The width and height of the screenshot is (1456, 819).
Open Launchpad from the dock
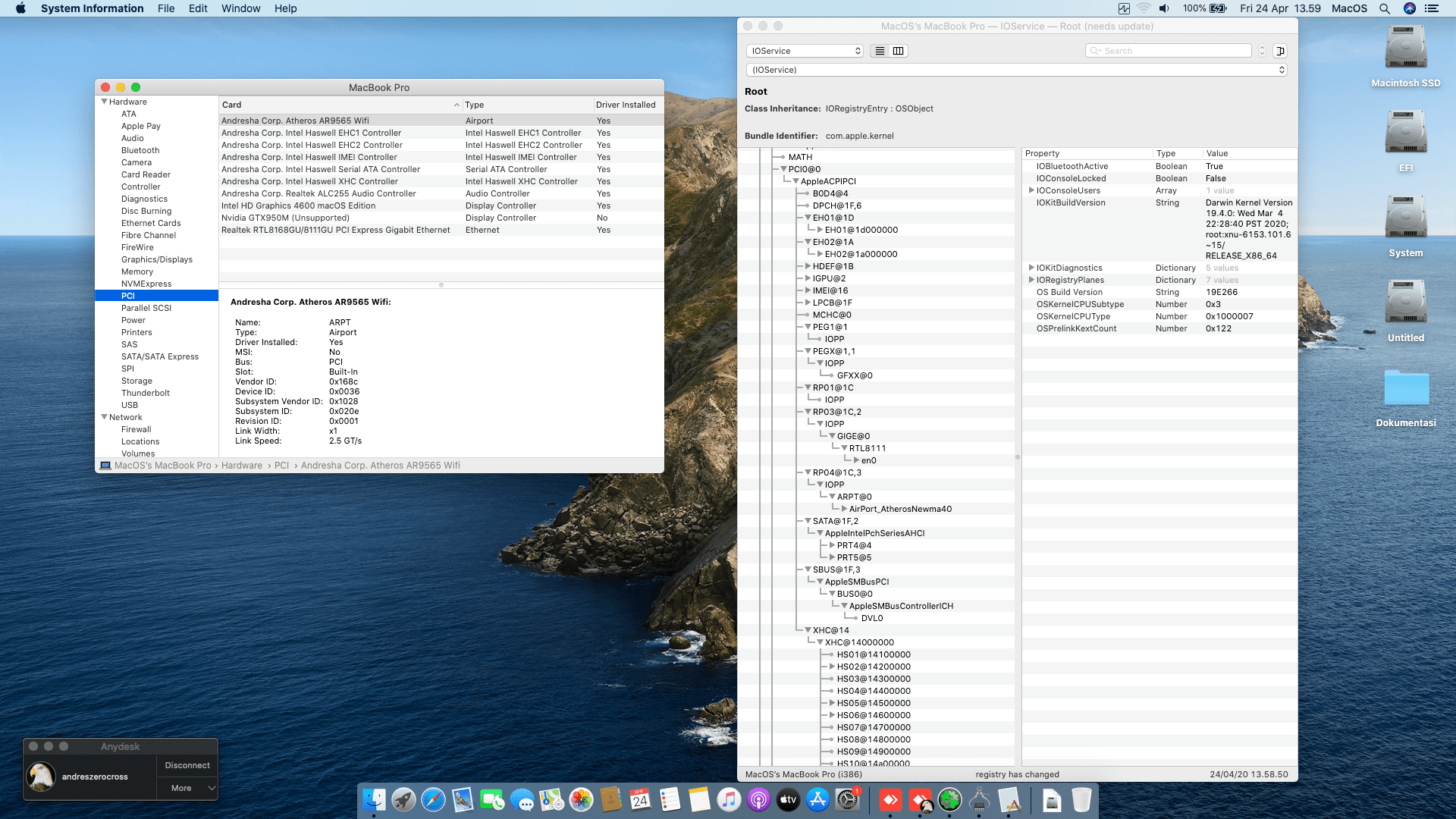(x=403, y=799)
